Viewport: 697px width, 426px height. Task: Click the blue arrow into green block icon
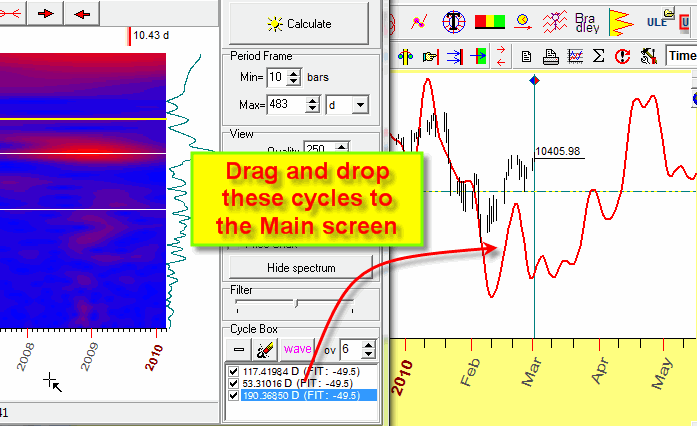pos(478,56)
